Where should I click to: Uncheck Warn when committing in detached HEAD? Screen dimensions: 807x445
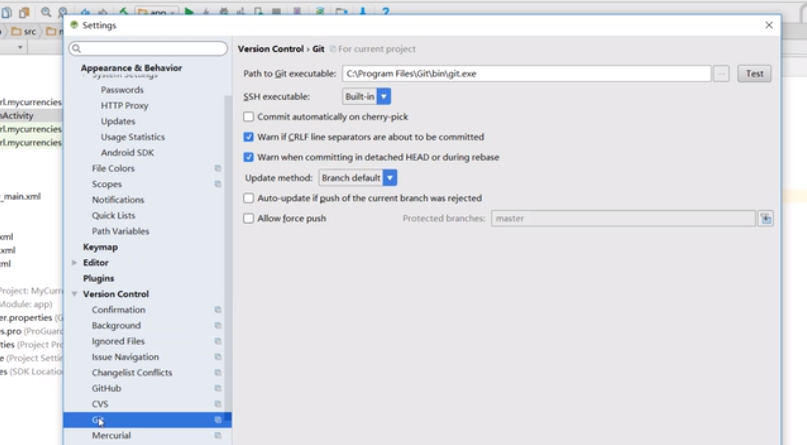pos(249,157)
